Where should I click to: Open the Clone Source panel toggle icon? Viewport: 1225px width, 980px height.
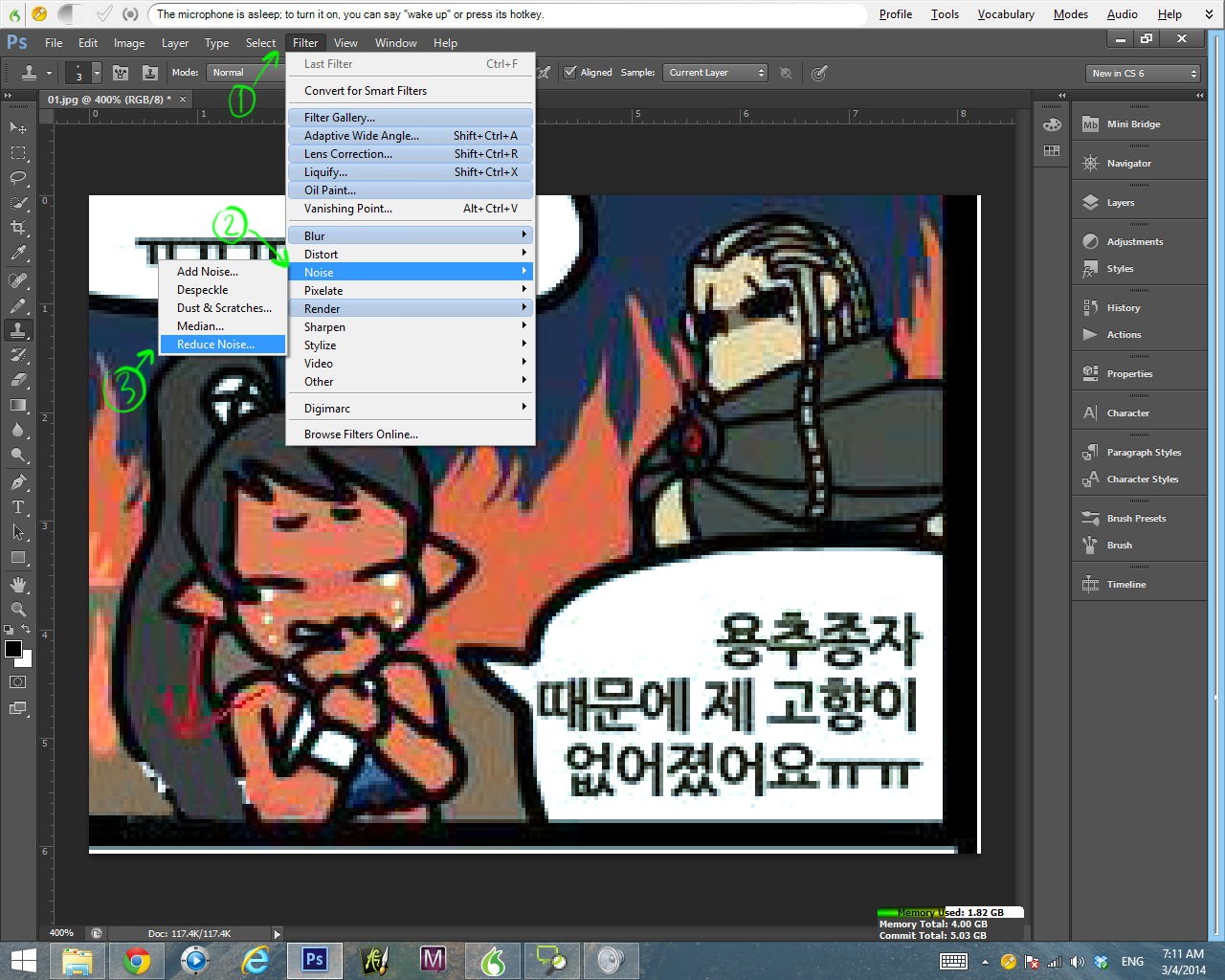tap(150, 73)
